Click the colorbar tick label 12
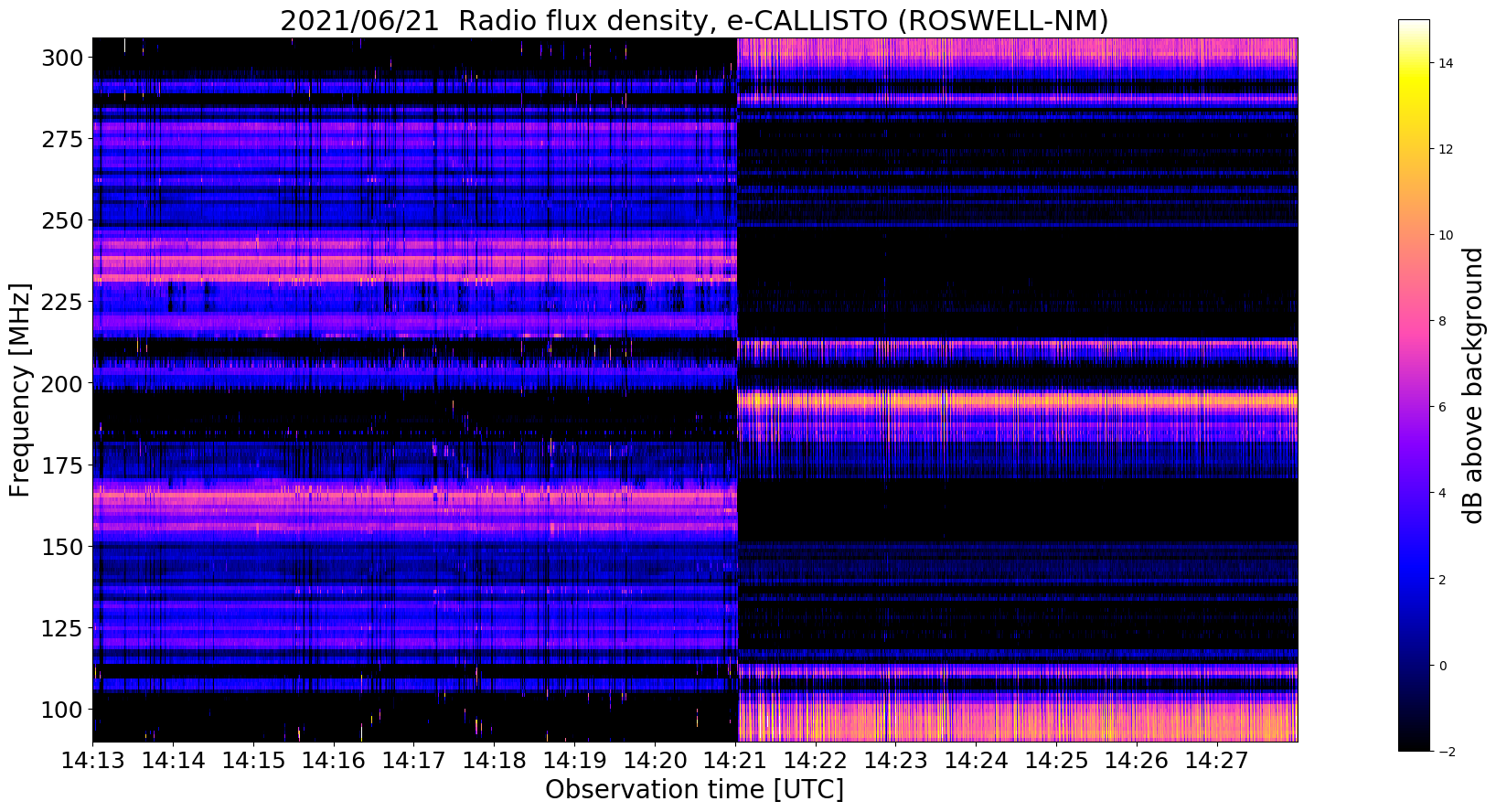Screen dimensions: 1496x812 [x=1446, y=149]
